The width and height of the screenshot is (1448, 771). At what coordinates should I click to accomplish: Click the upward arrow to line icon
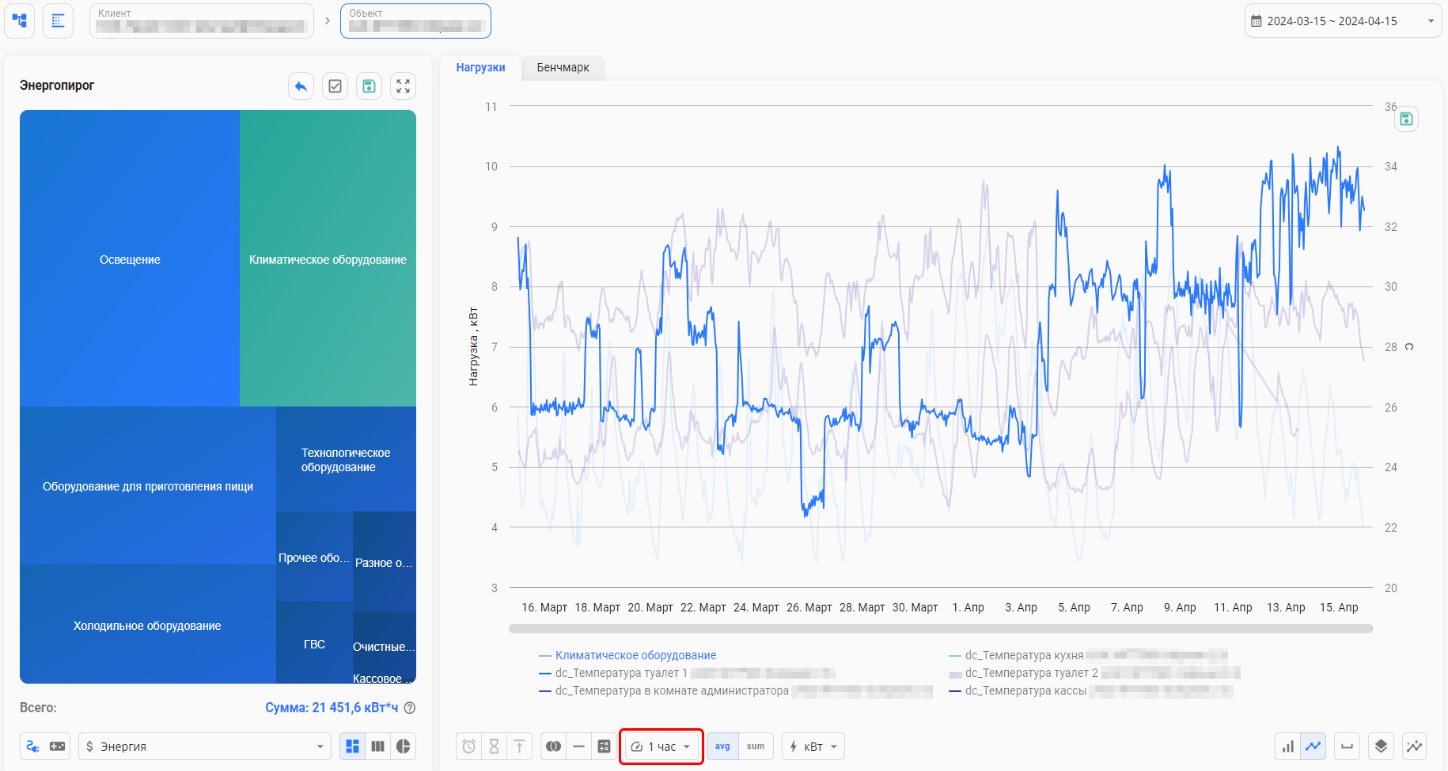point(519,746)
